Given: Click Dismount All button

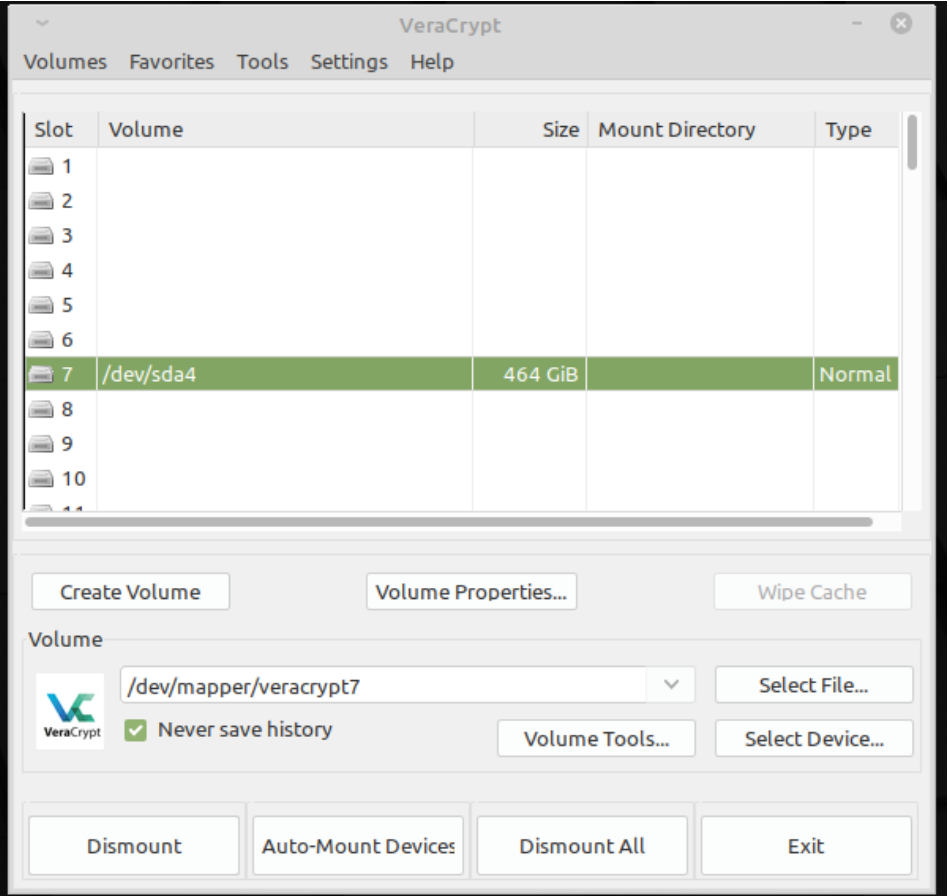Looking at the screenshot, I should tap(582, 846).
